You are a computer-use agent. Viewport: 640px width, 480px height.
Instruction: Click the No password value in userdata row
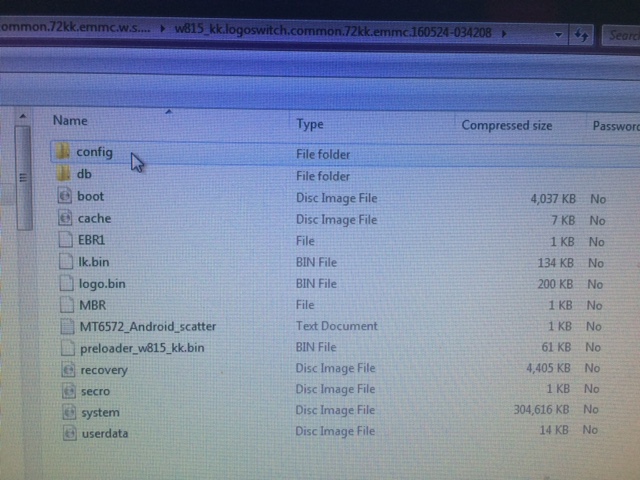[x=590, y=430]
